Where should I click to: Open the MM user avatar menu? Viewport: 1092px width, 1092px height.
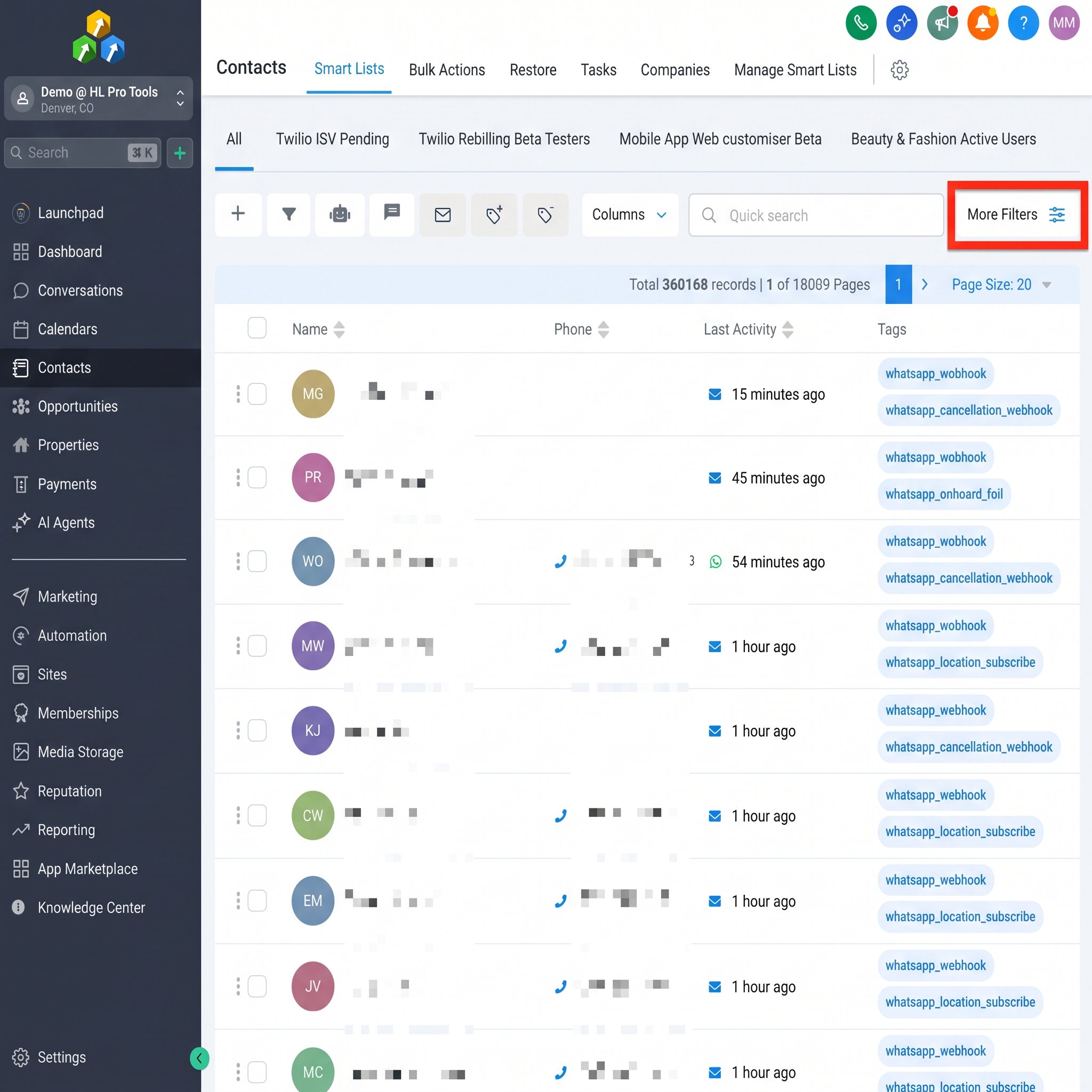[x=1064, y=23]
